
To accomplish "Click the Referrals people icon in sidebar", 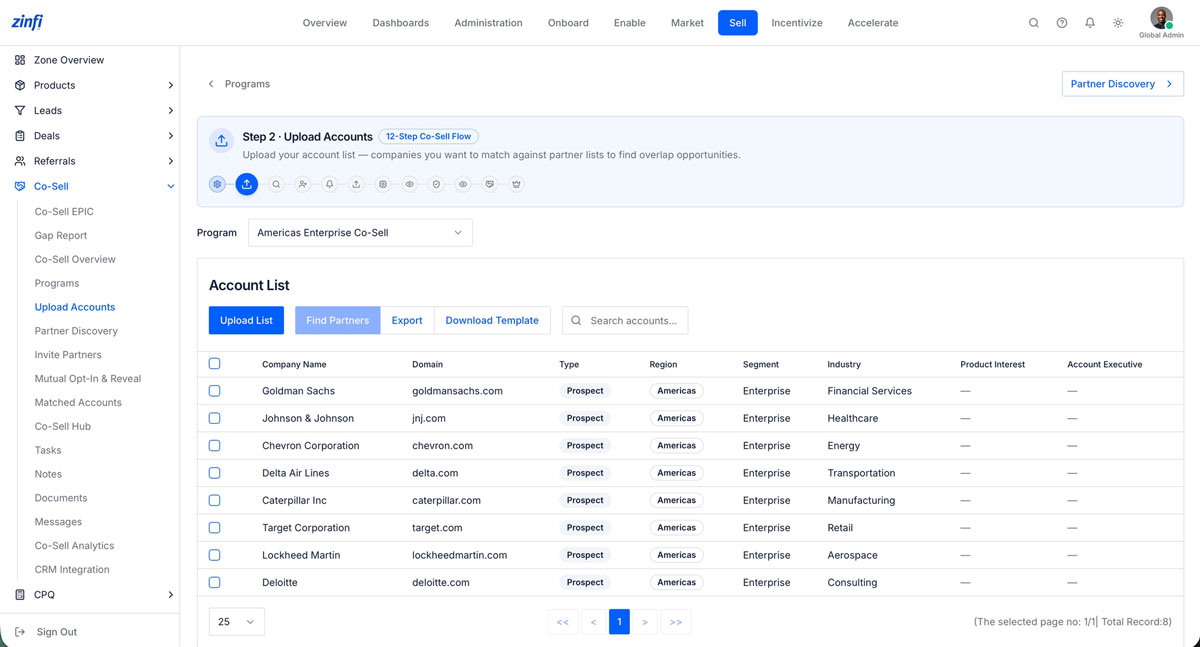I will (x=20, y=160).
